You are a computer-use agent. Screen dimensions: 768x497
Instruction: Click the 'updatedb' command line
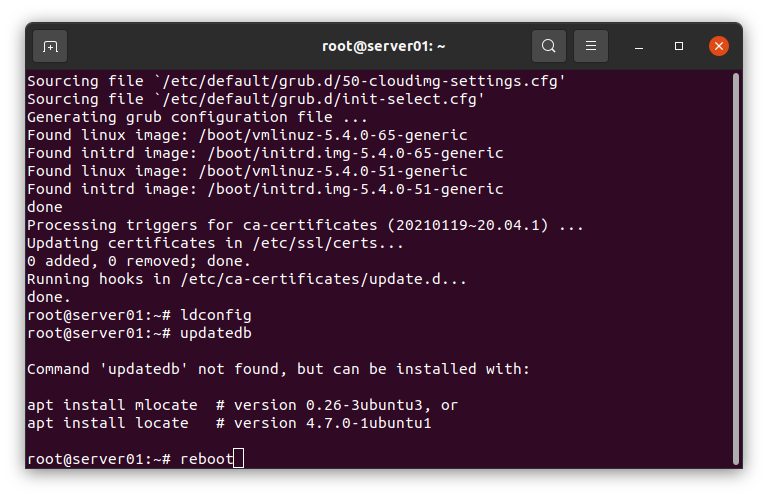coord(139,333)
